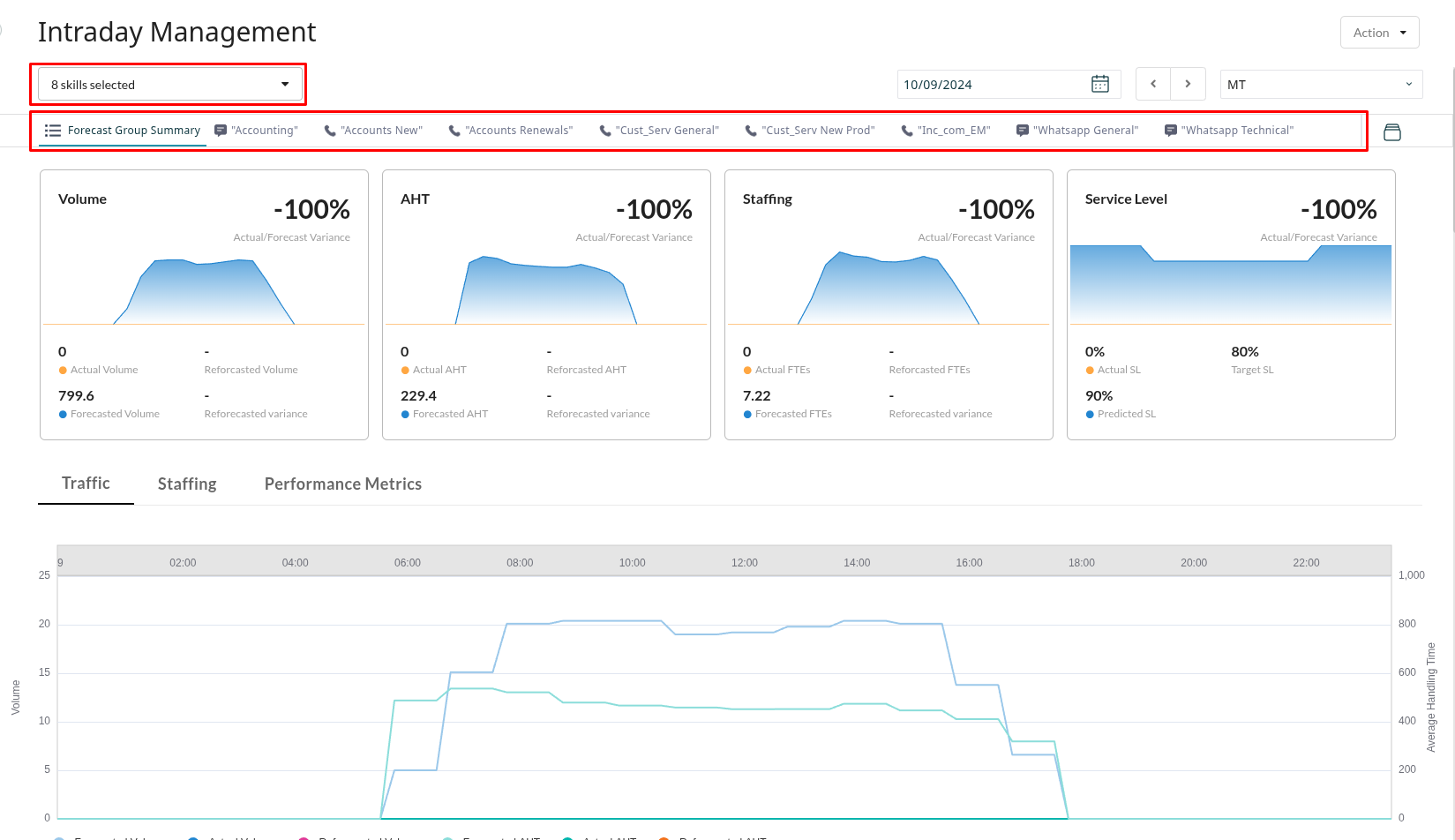Go to the previous day with the left arrow
1455x840 pixels.
(x=1152, y=84)
